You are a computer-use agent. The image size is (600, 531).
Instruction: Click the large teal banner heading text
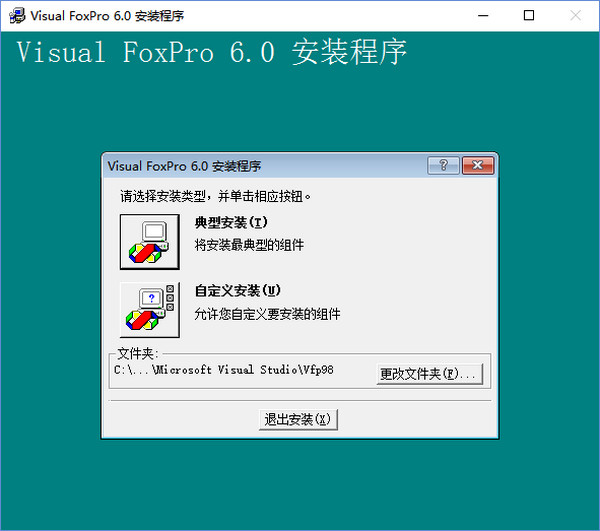tap(212, 52)
